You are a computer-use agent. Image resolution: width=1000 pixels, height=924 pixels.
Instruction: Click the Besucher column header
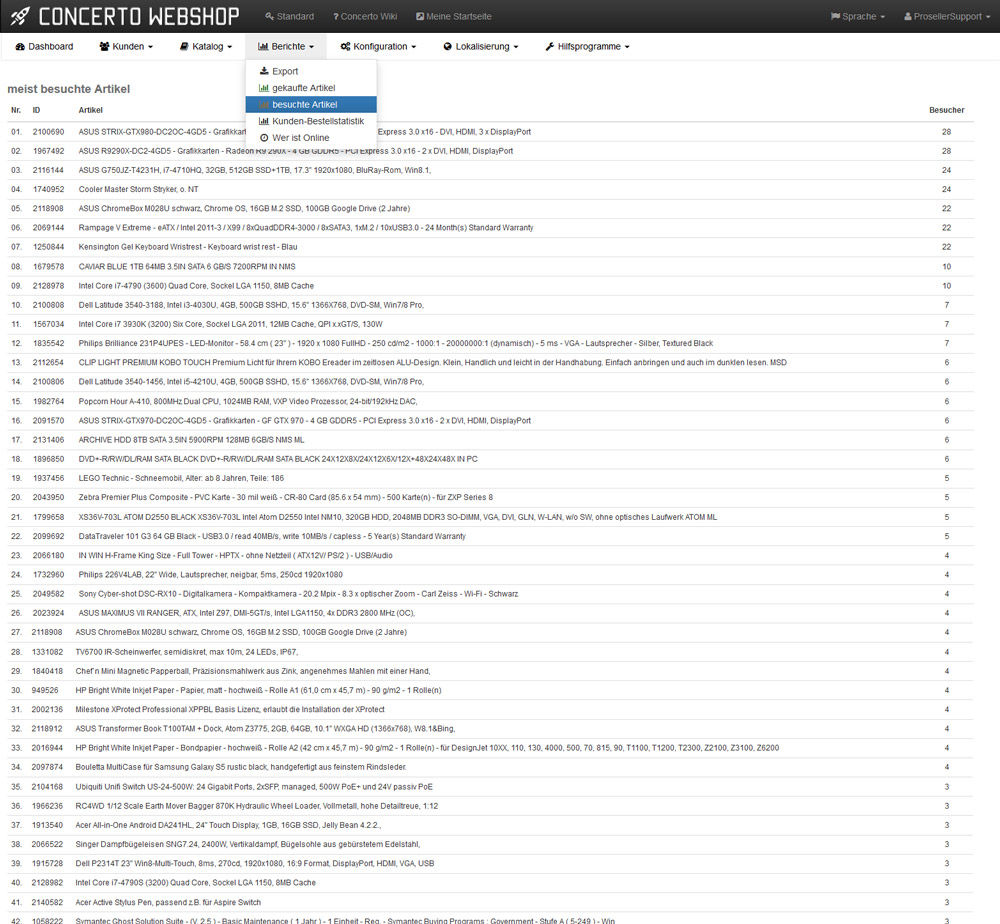(x=946, y=110)
